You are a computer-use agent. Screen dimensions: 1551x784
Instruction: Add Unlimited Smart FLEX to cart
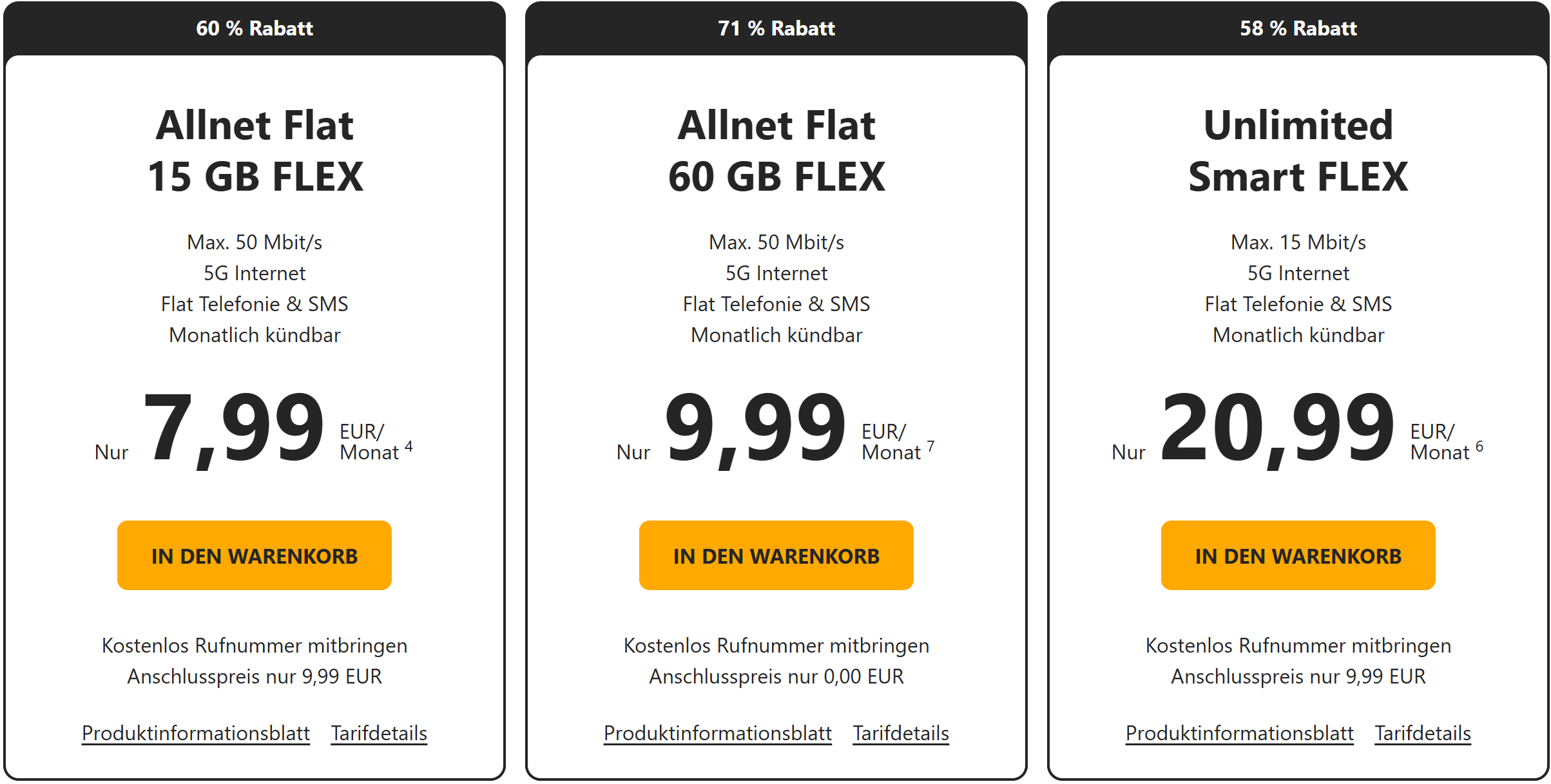1298,555
